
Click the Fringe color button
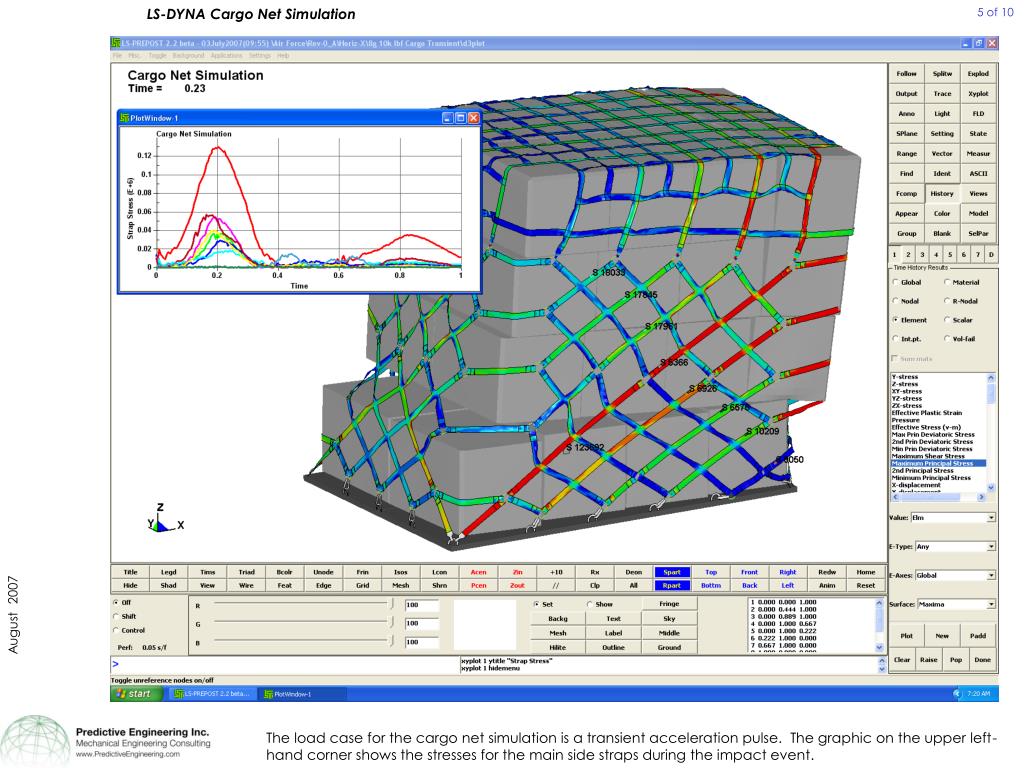point(669,604)
